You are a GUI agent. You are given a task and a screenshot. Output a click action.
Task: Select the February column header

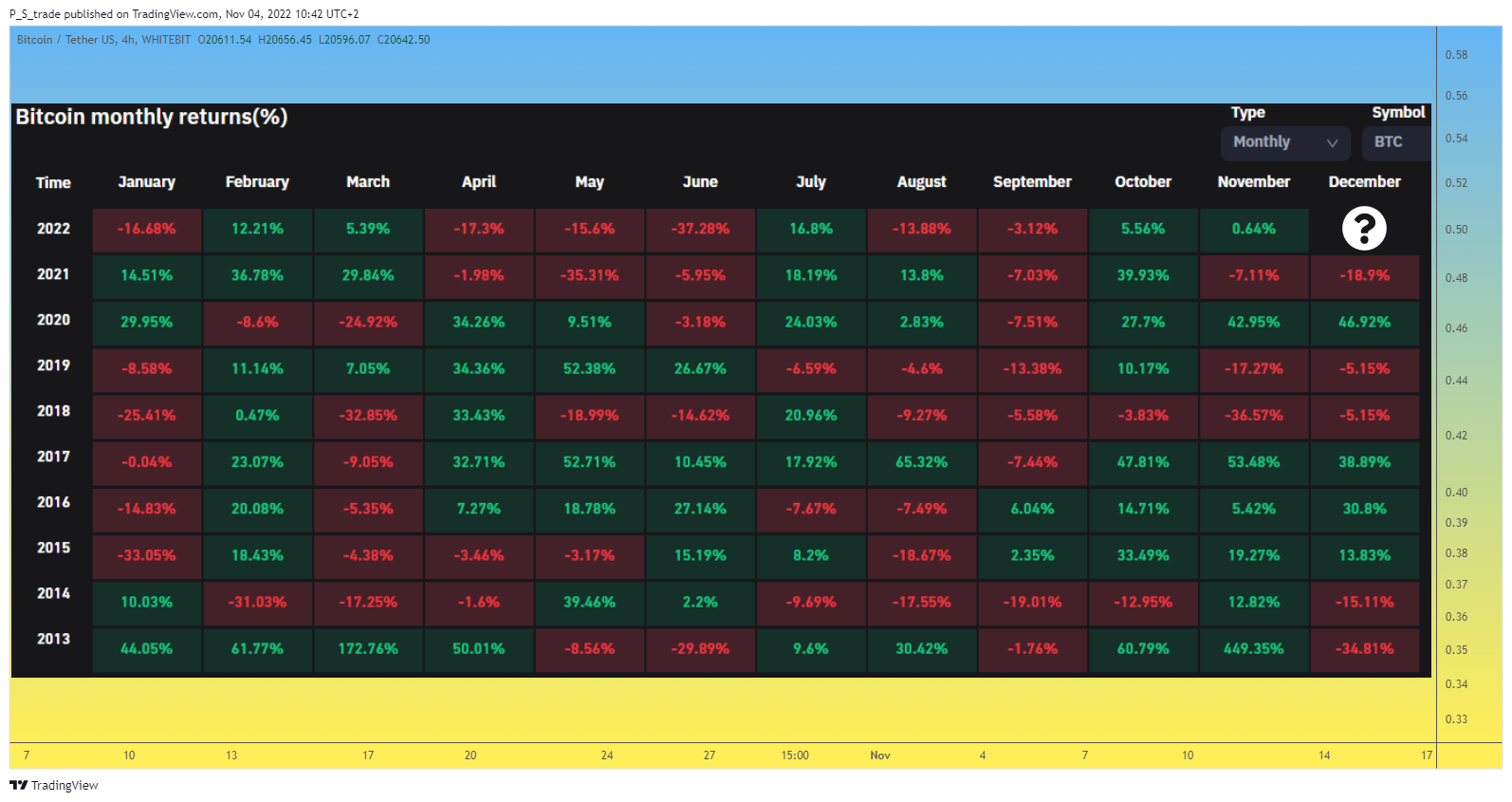pos(257,182)
